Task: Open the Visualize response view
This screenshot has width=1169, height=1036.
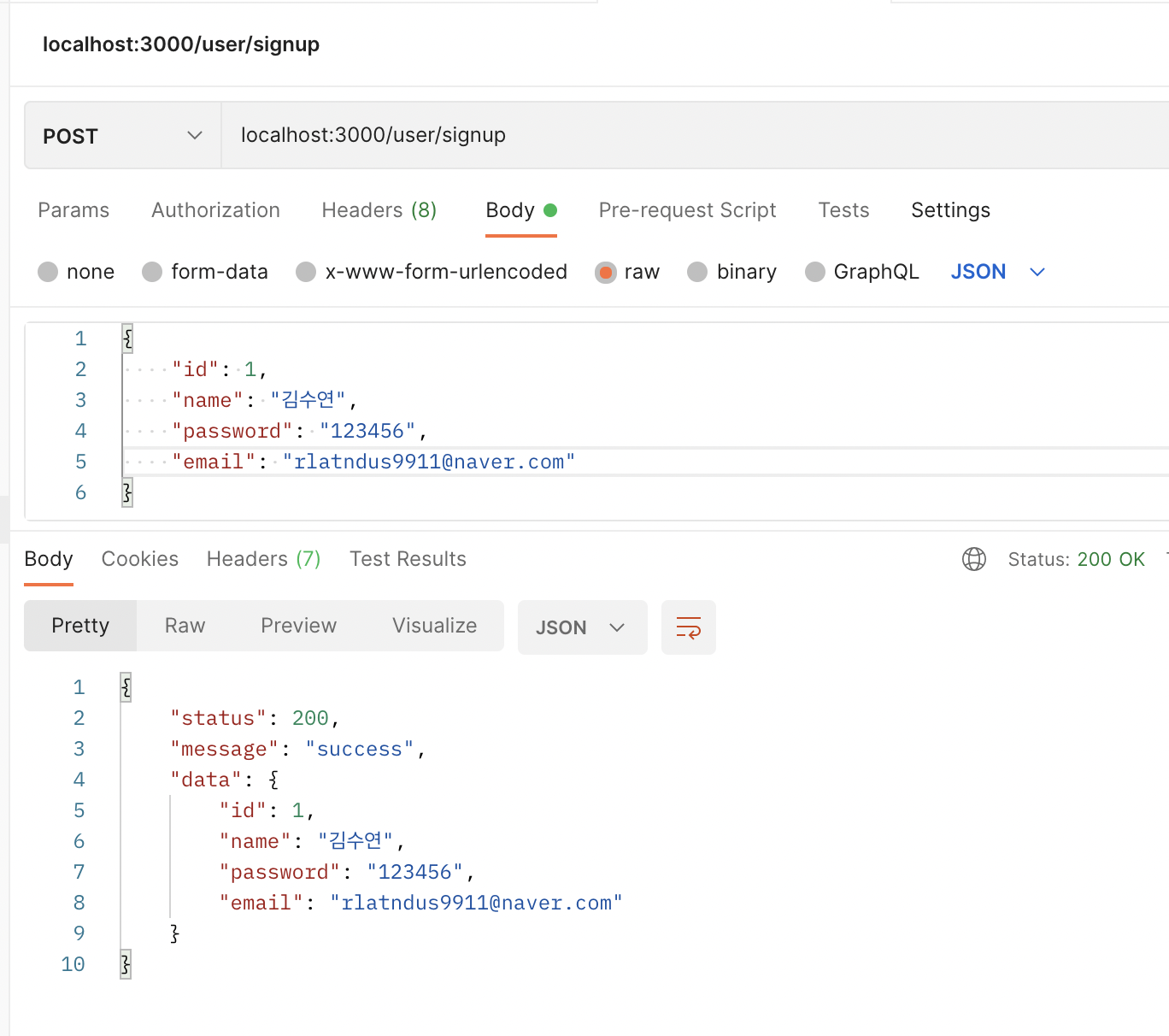Action: point(434,626)
